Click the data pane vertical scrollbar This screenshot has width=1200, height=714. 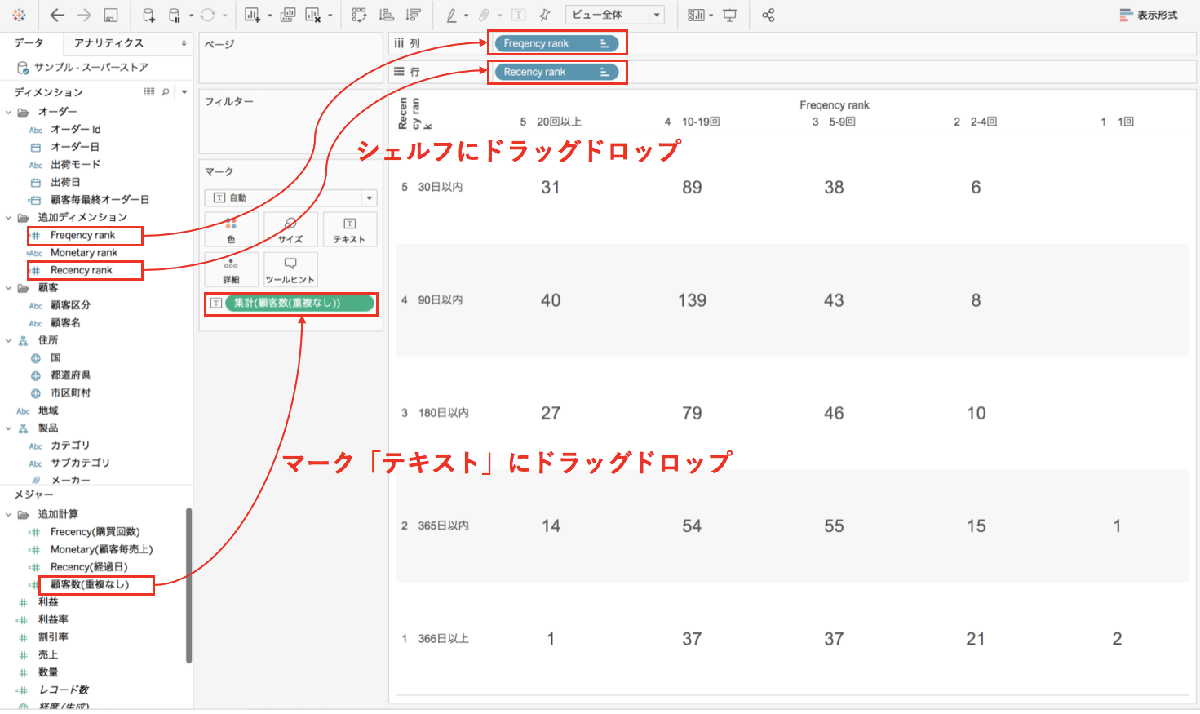point(189,585)
